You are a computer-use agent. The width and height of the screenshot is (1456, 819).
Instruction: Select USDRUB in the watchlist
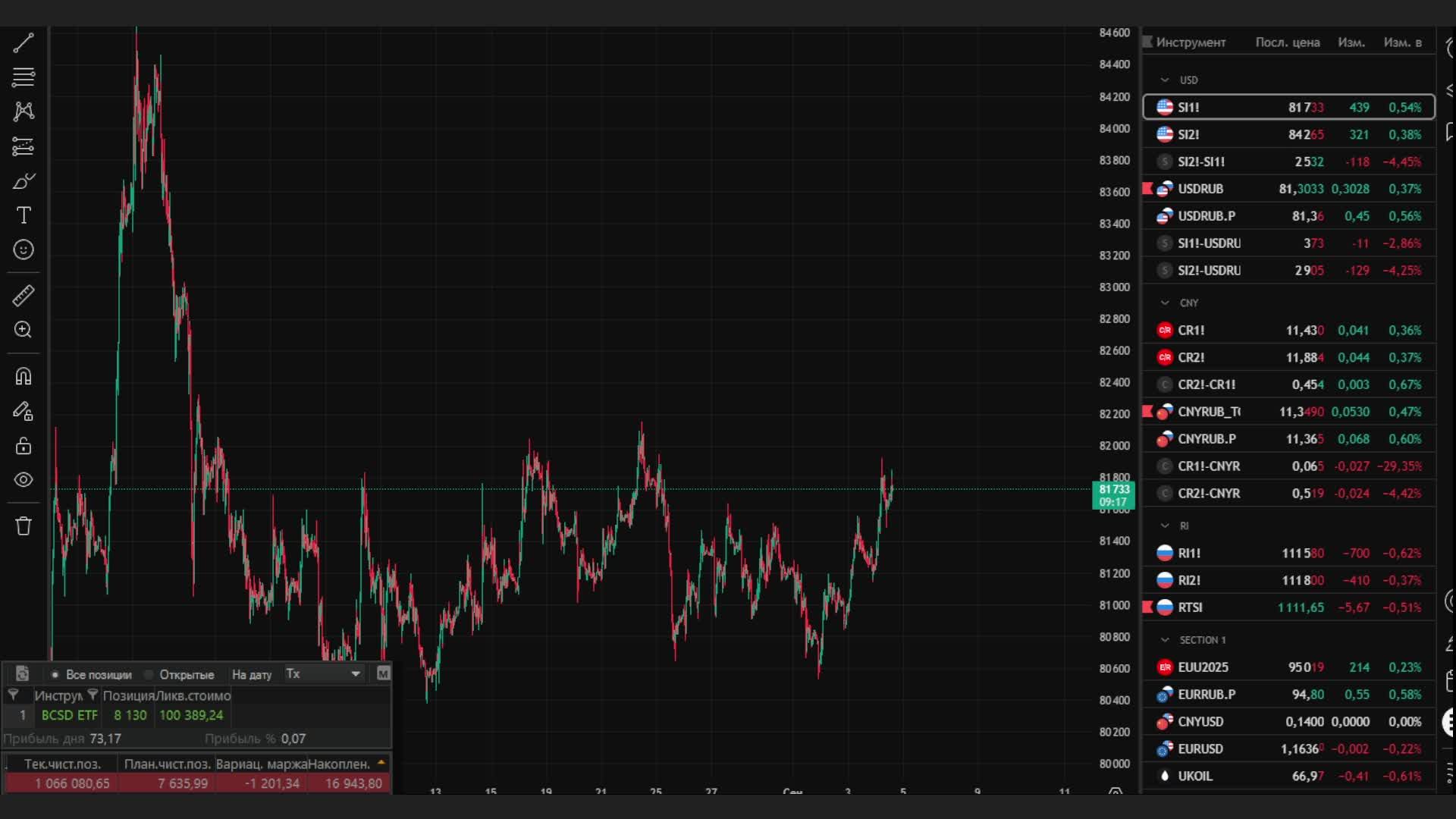pyautogui.click(x=1200, y=189)
